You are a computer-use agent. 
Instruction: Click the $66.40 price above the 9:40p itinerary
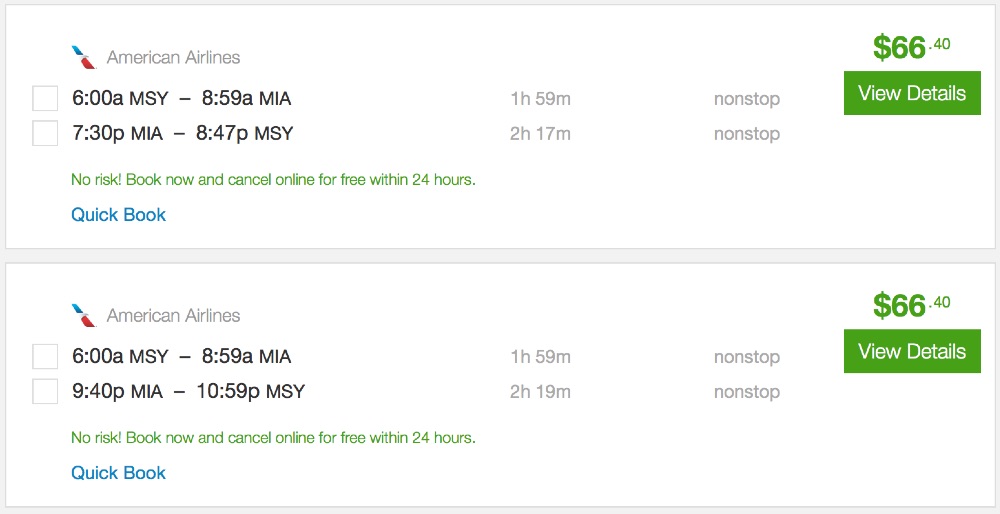click(911, 305)
